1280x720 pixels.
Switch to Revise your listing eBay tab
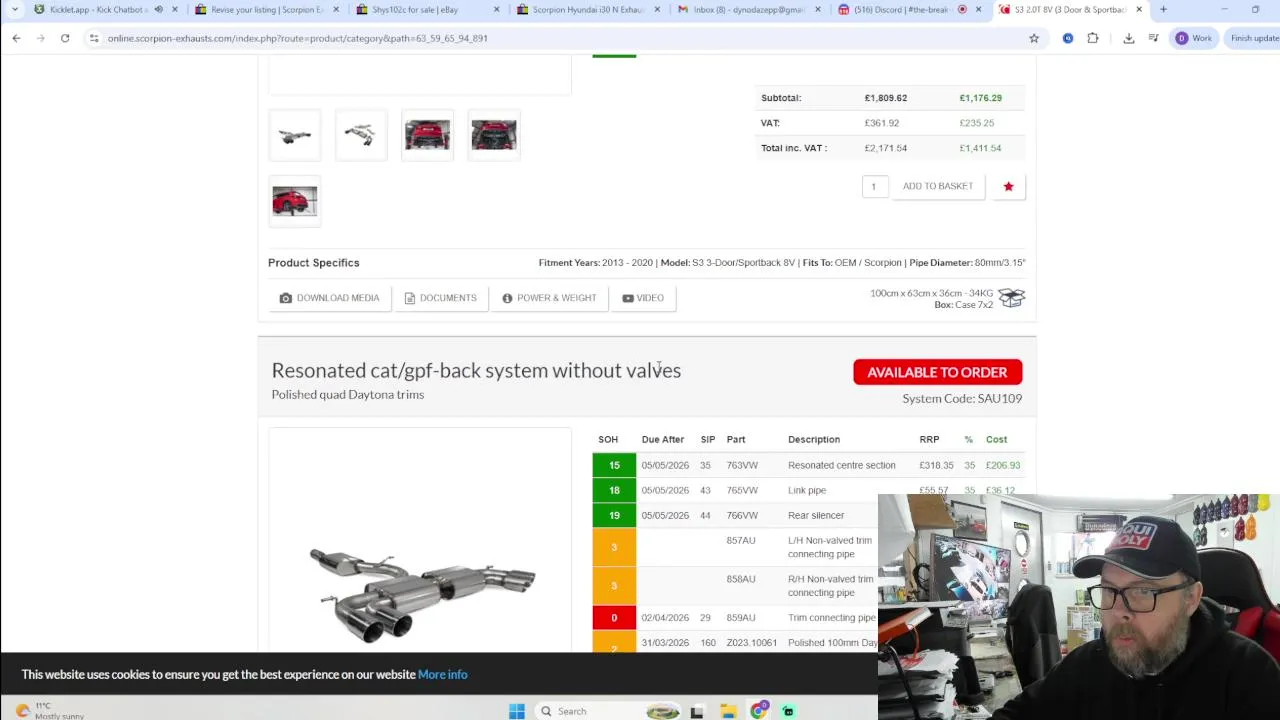point(265,10)
